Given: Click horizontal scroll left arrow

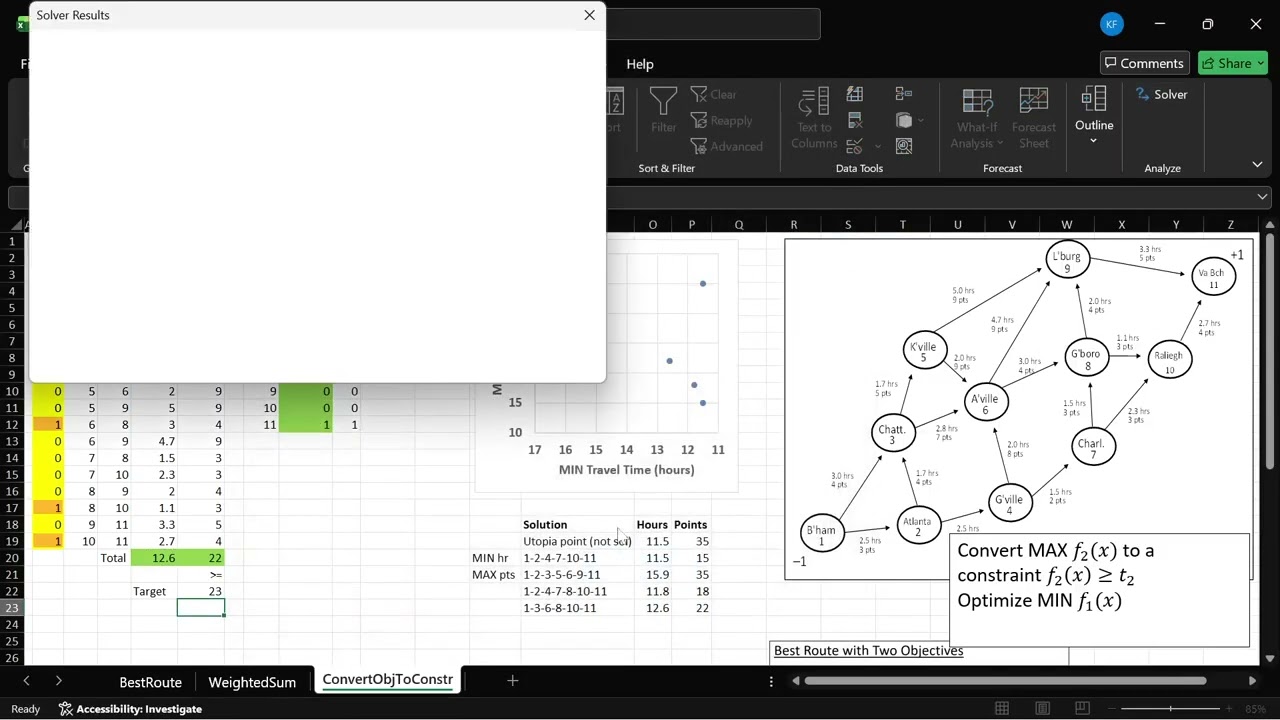Looking at the screenshot, I should tap(795, 681).
